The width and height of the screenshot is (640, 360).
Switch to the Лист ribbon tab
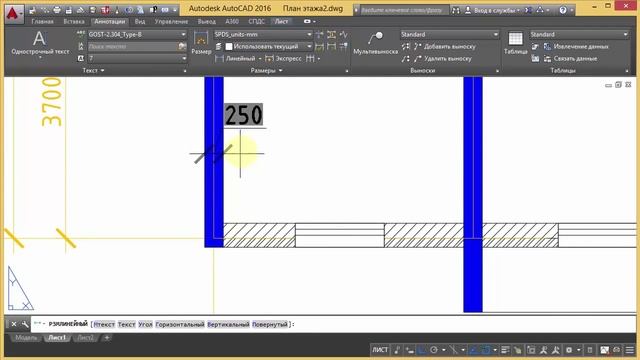pos(281,21)
